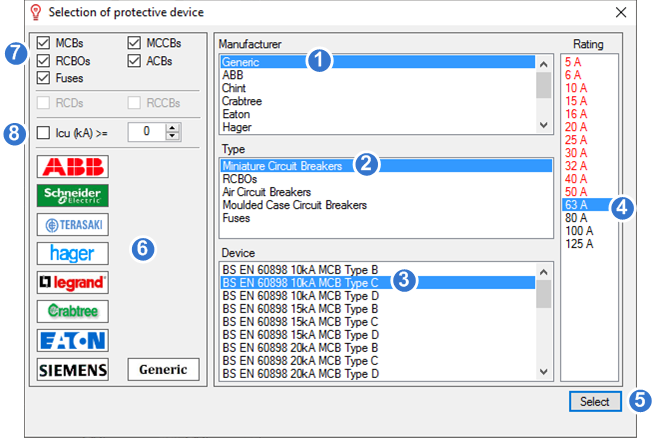Click down arrow of Device list scrollbar

coord(543,372)
